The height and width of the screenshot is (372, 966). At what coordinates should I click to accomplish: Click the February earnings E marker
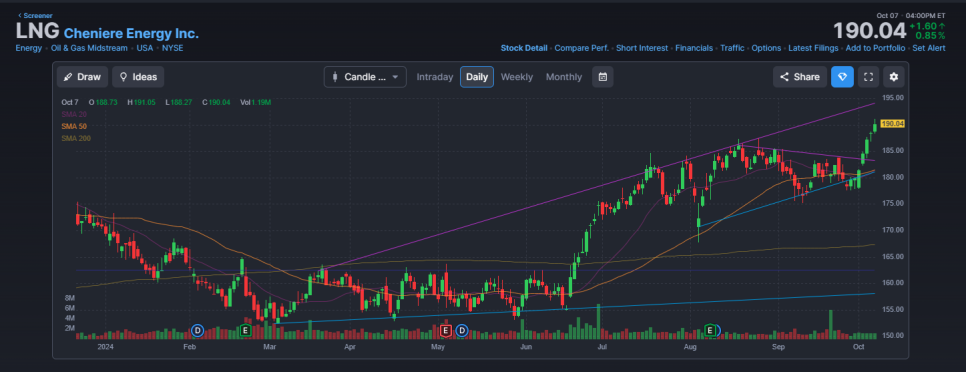(x=245, y=331)
